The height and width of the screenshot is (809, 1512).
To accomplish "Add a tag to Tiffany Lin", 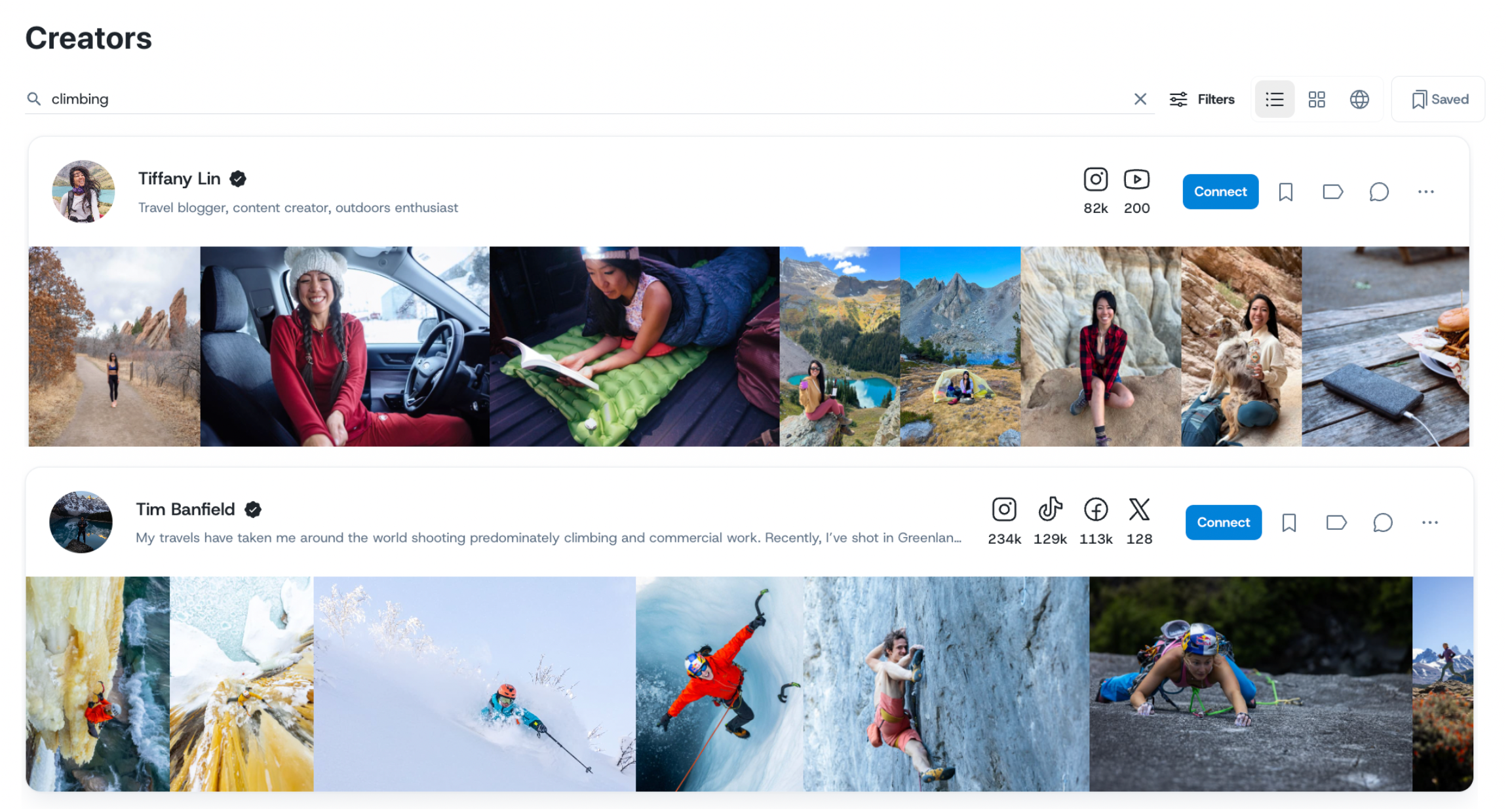I will point(1332,192).
